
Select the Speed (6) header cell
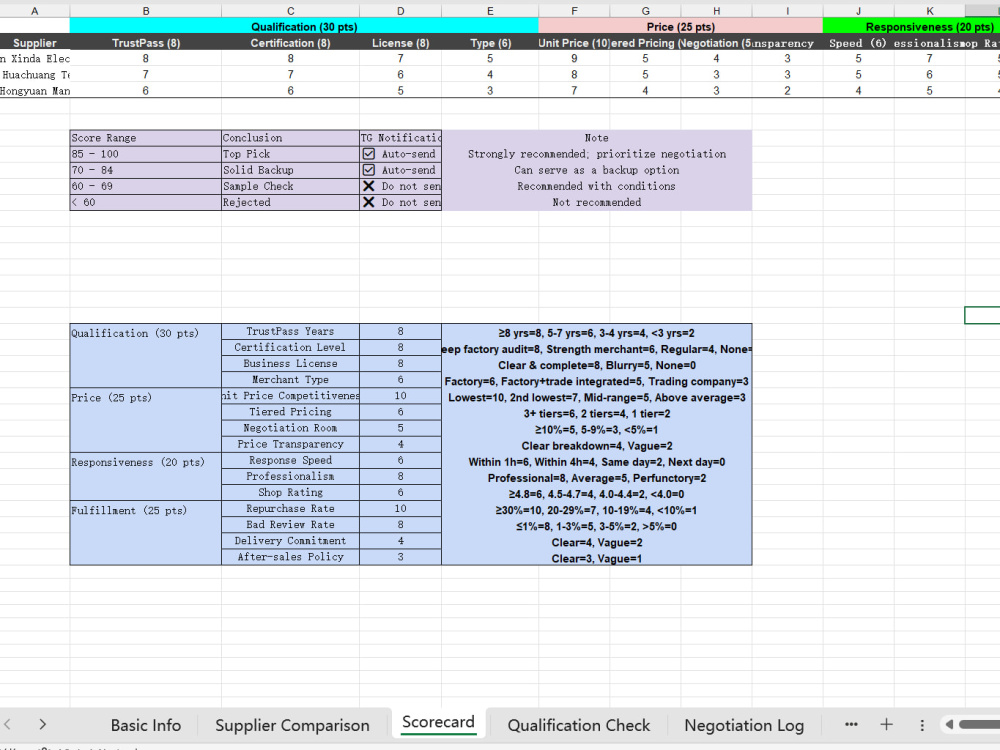click(858, 43)
